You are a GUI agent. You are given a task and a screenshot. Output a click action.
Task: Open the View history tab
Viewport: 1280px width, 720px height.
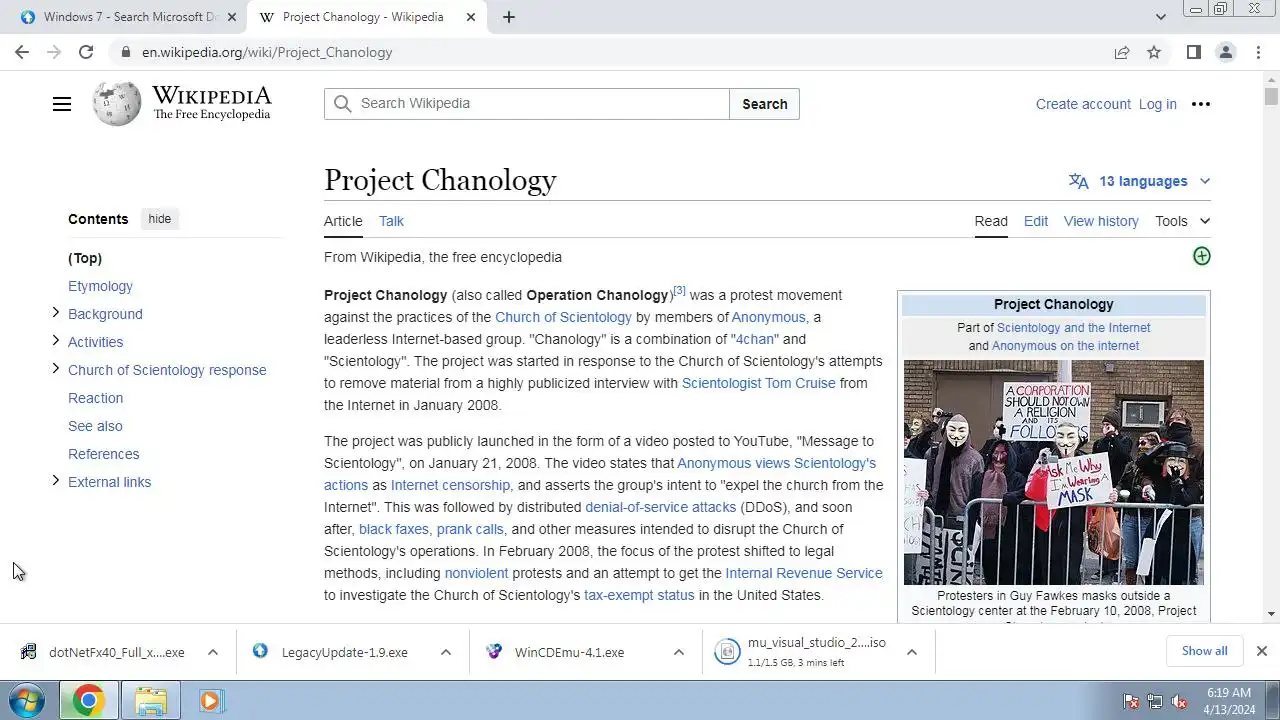1101,221
